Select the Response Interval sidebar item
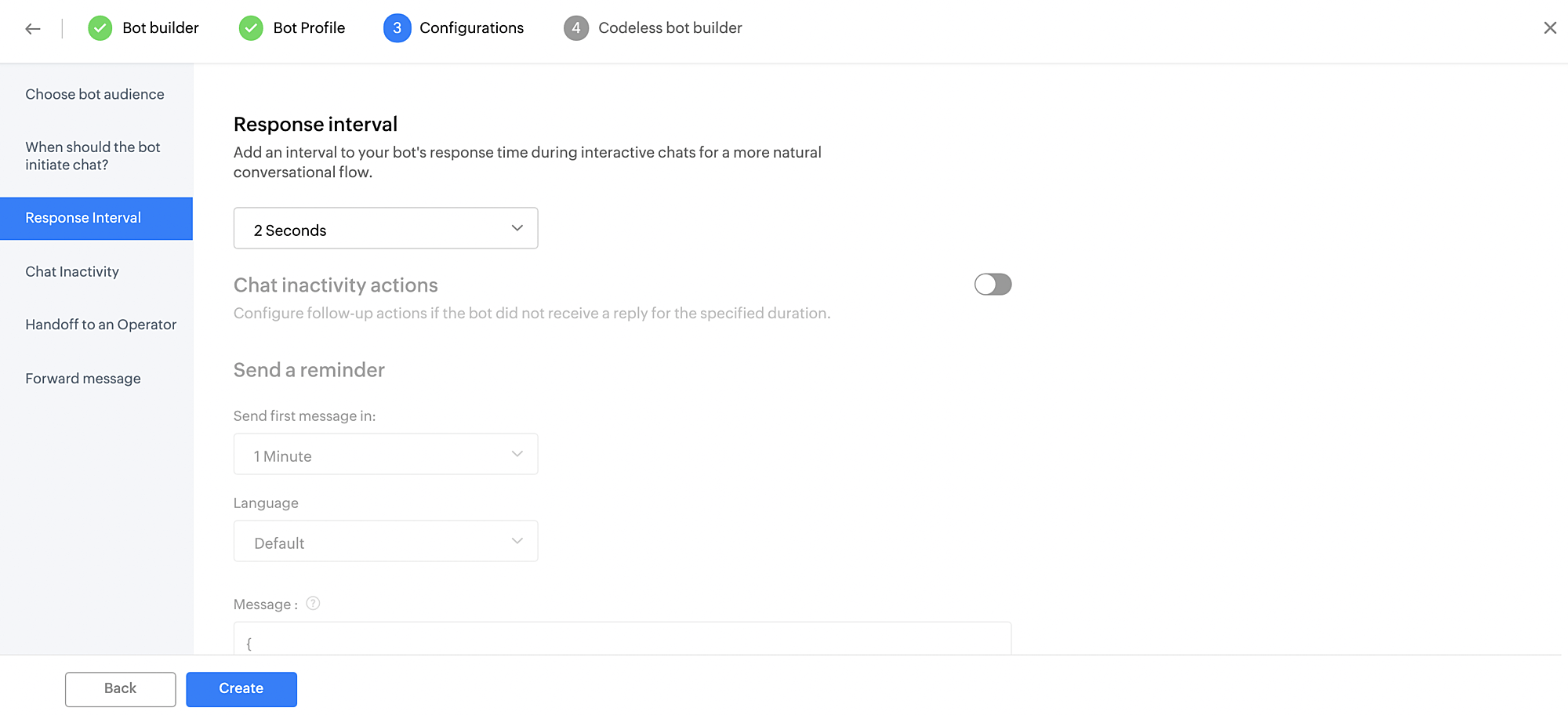This screenshot has height=715, width=1568. (x=96, y=219)
